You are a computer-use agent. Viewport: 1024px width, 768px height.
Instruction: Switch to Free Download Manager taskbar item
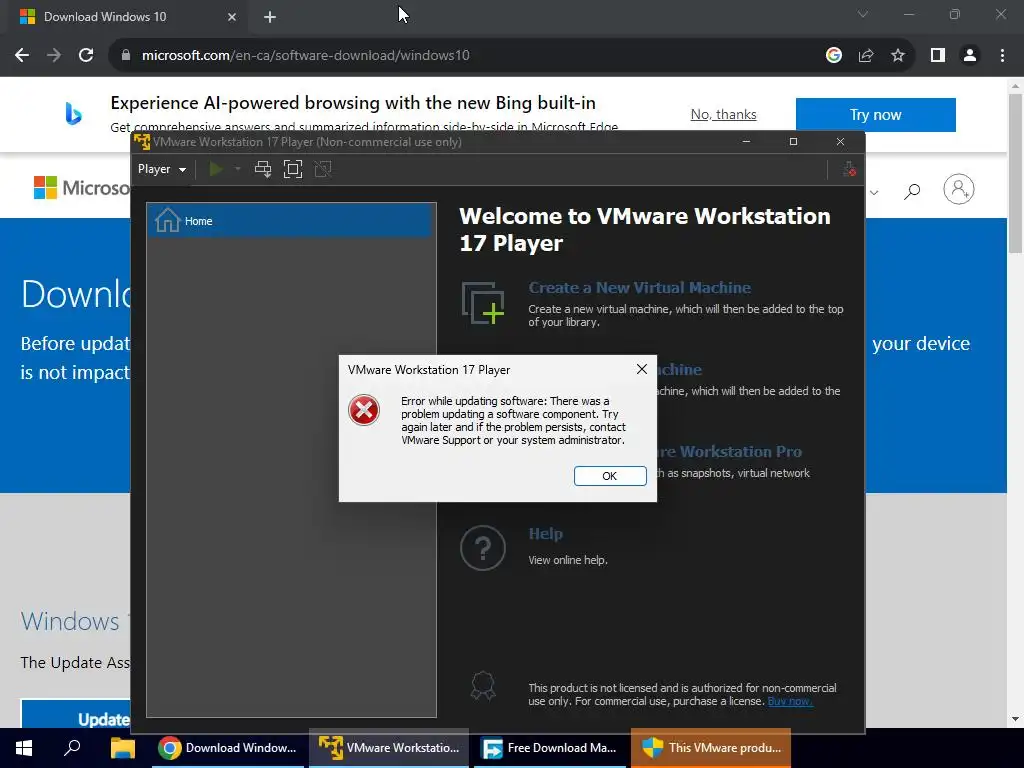[x=550, y=748]
